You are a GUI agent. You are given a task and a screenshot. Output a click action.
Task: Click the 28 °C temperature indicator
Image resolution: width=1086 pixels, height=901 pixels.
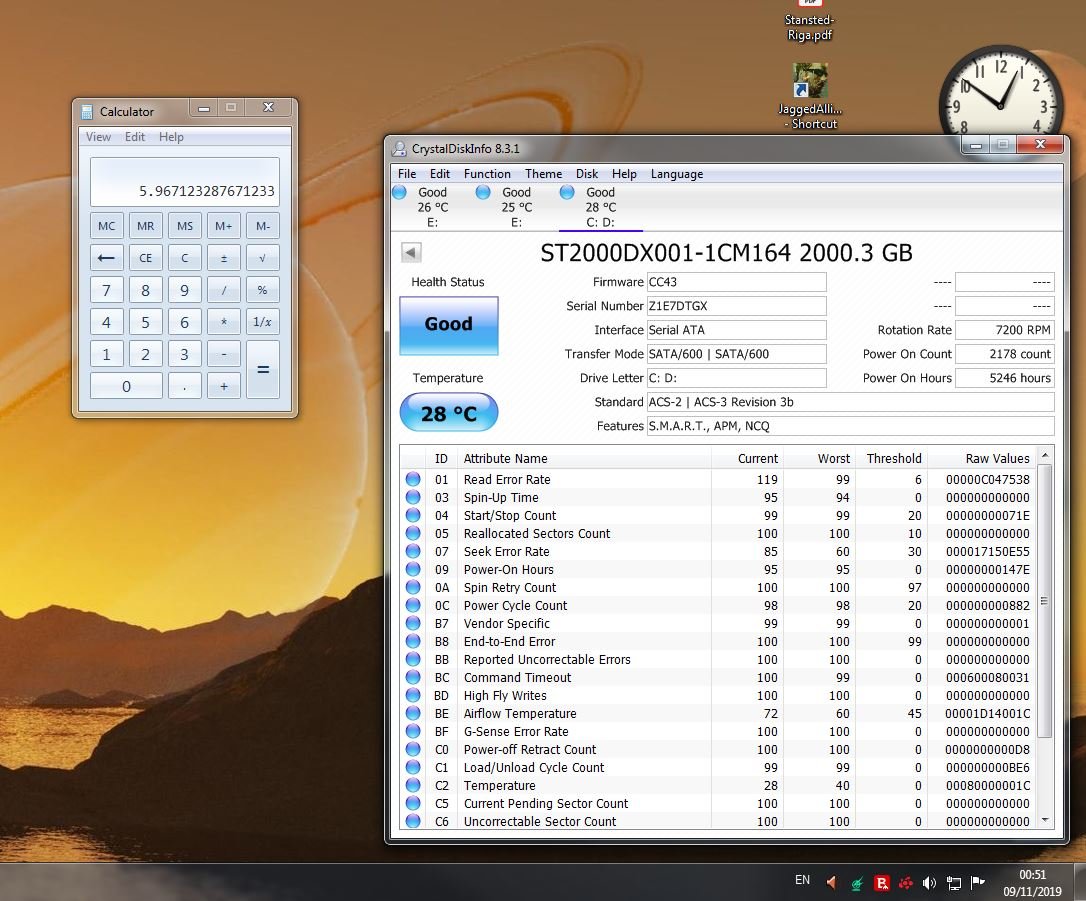pos(448,413)
